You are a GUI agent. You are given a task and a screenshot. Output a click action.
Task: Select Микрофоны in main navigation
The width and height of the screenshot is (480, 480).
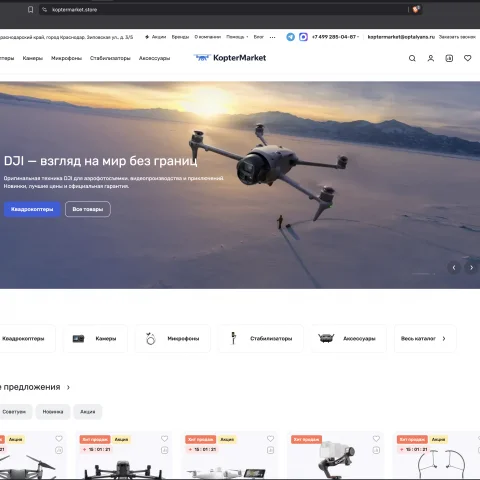[x=66, y=58]
